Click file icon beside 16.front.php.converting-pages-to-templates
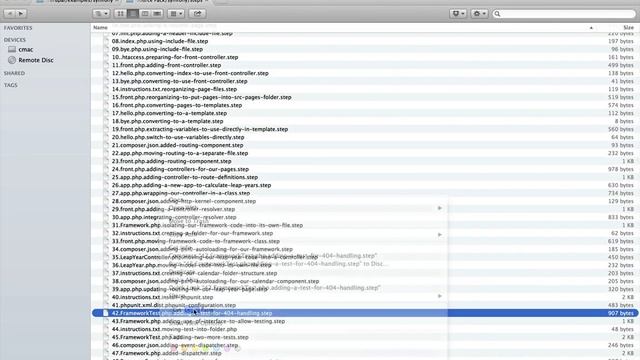This screenshot has height=360, width=640. pos(106,105)
